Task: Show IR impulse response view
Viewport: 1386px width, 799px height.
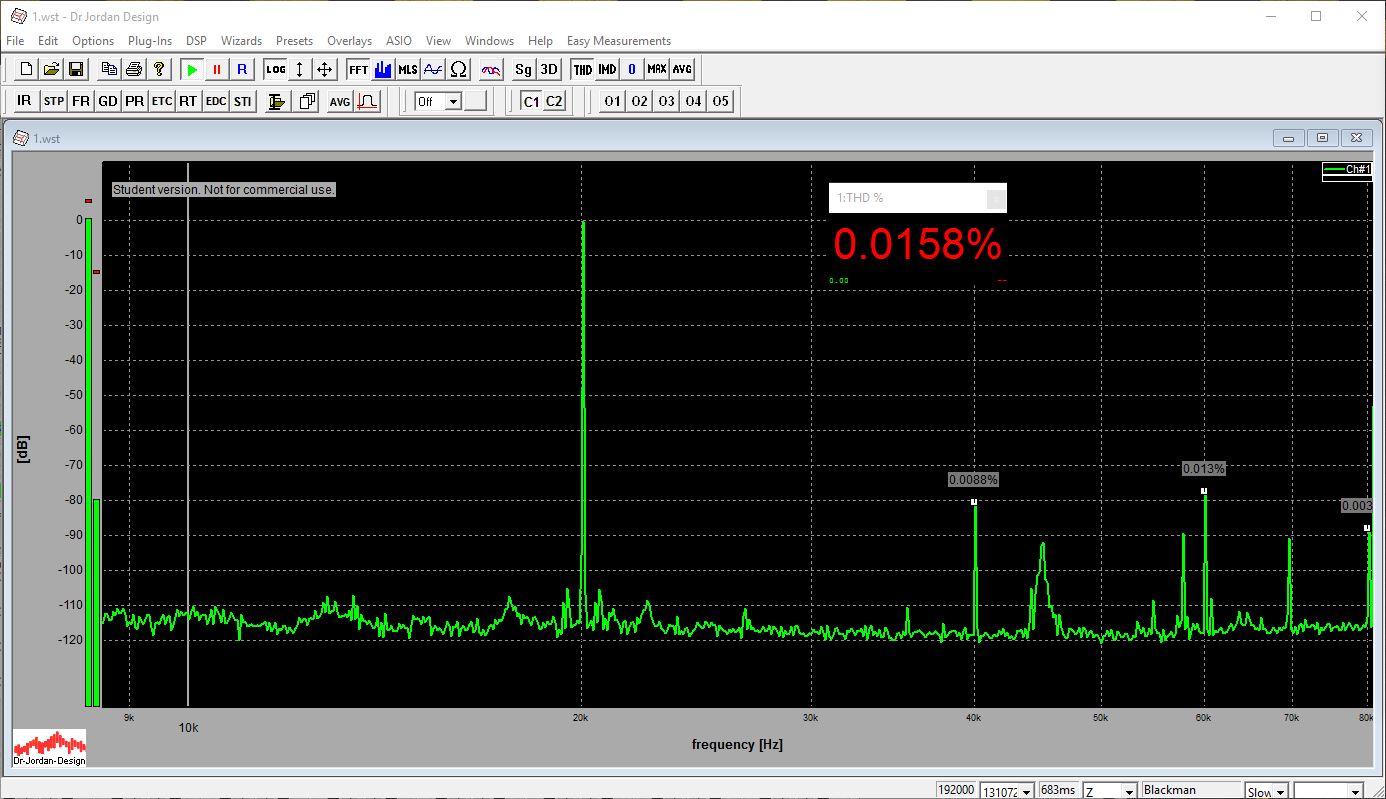Action: 24,101
